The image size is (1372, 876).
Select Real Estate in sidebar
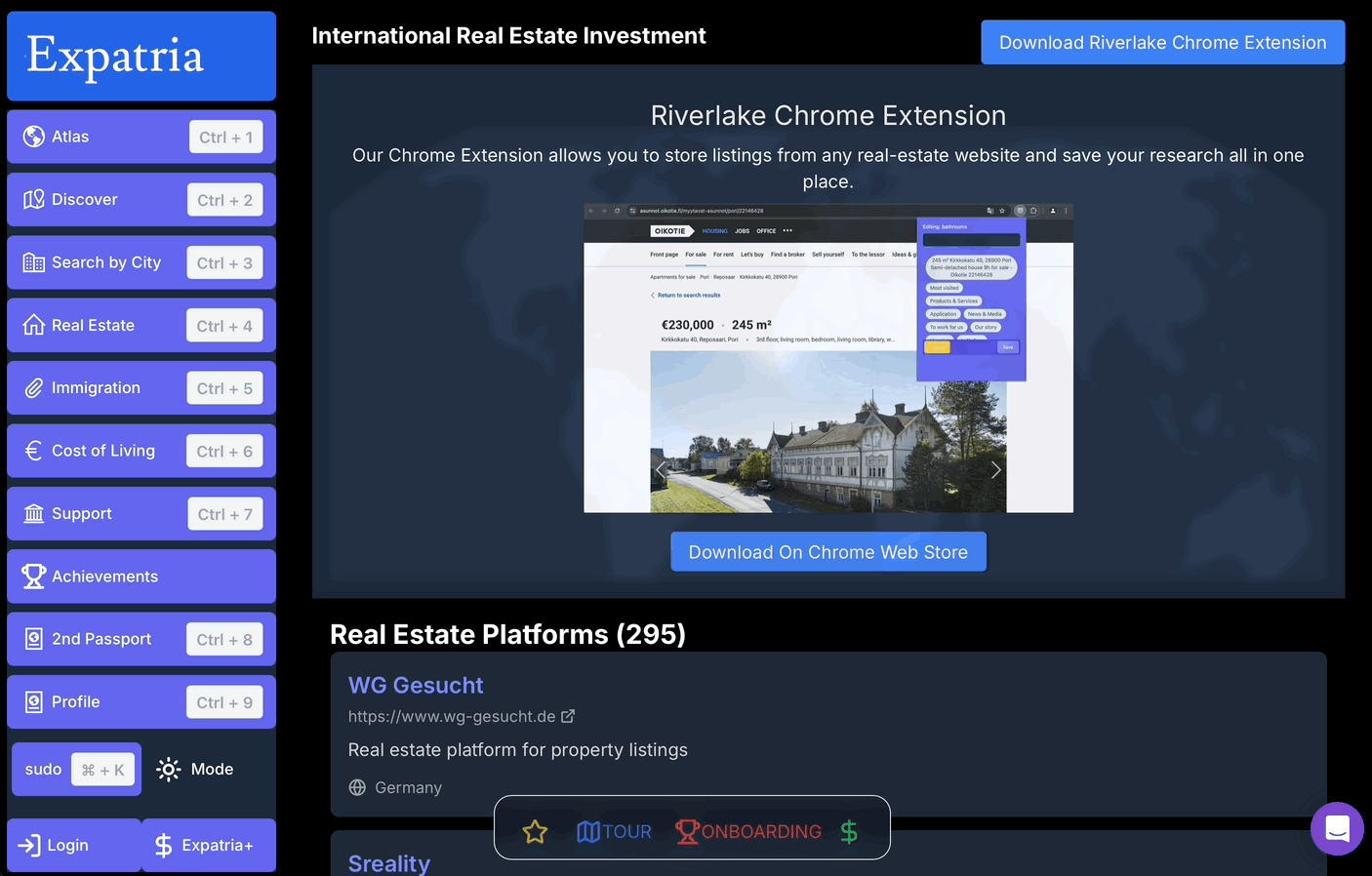point(141,325)
